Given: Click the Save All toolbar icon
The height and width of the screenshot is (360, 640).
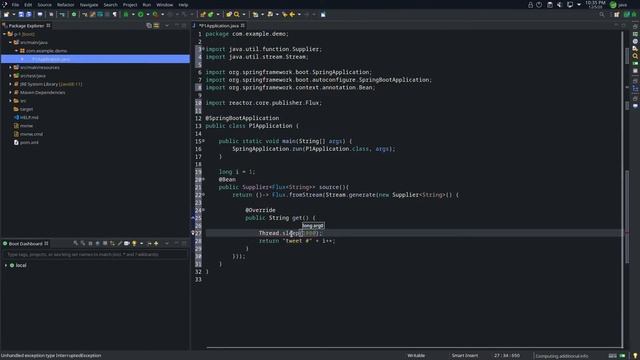Looking at the screenshot, I should point(29,14).
